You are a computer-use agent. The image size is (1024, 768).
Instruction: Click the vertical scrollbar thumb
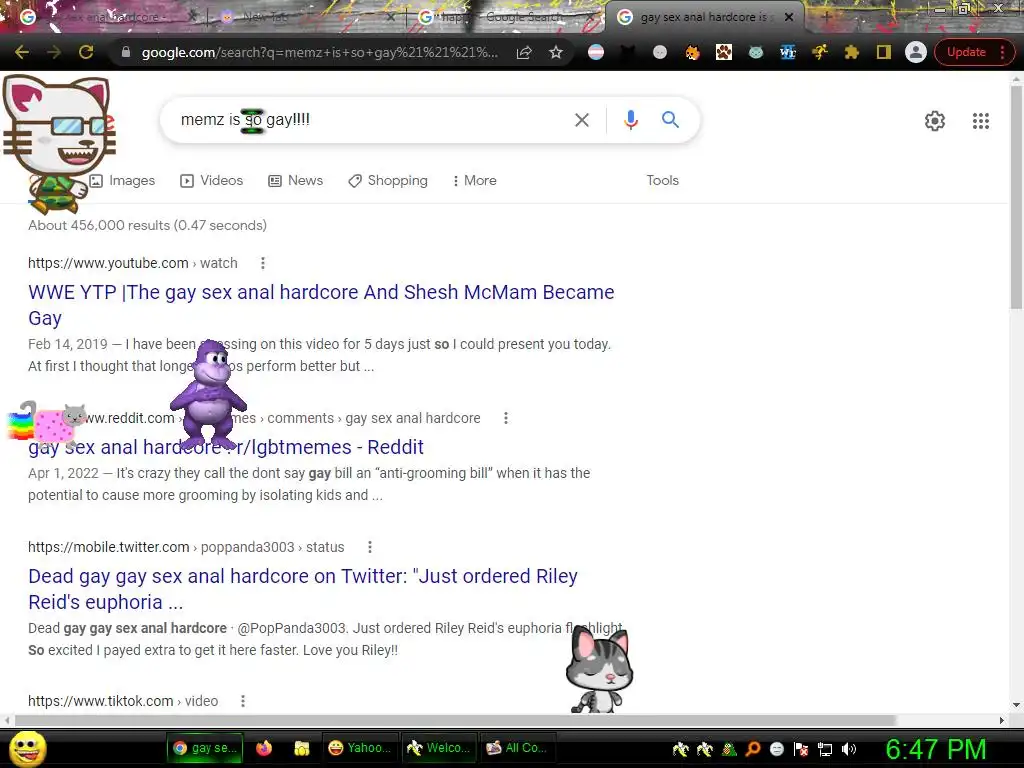[1017, 196]
